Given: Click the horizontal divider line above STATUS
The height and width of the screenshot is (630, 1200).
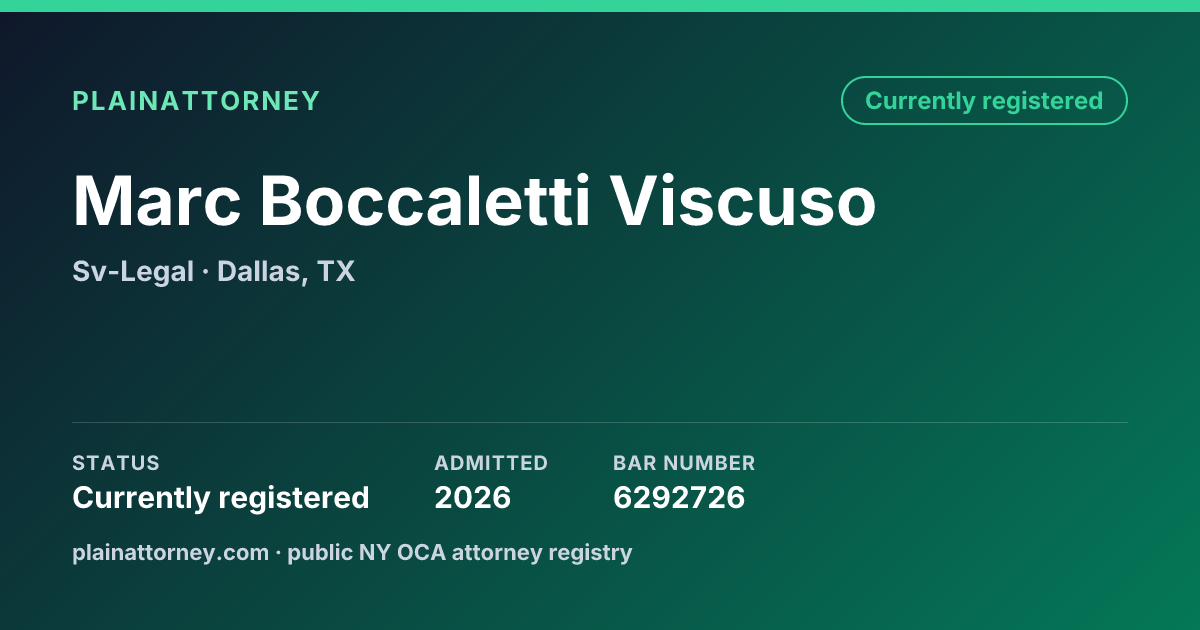Looking at the screenshot, I should (600, 422).
